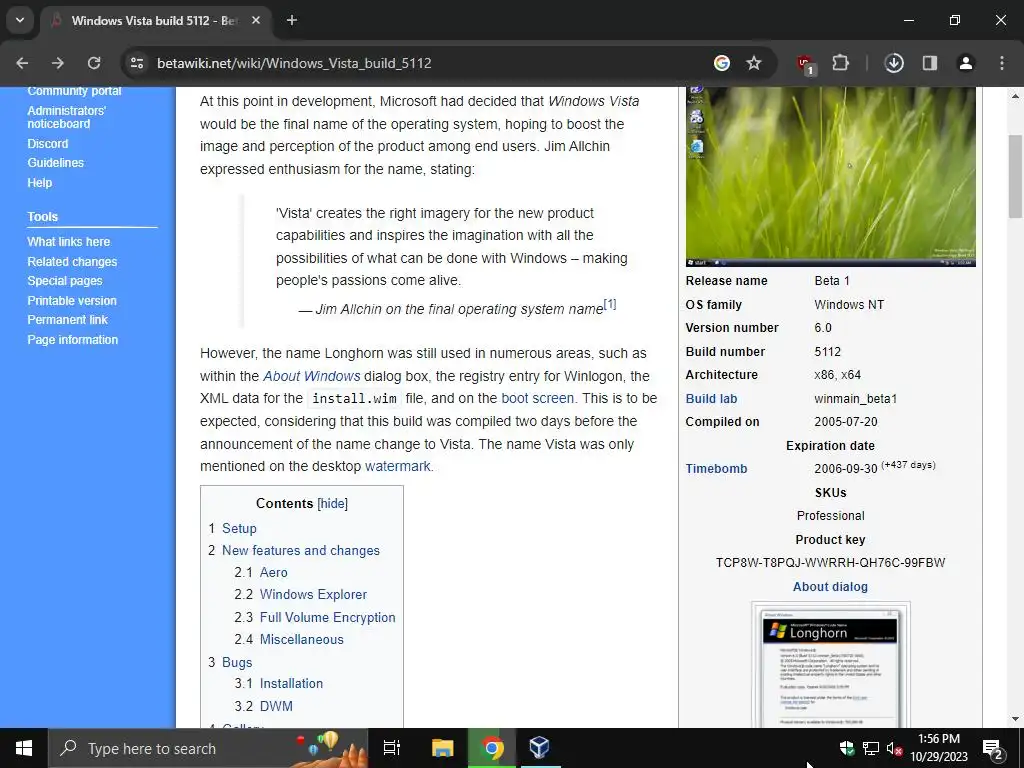Open the About dialog link
The width and height of the screenshot is (1024, 768).
click(830, 586)
